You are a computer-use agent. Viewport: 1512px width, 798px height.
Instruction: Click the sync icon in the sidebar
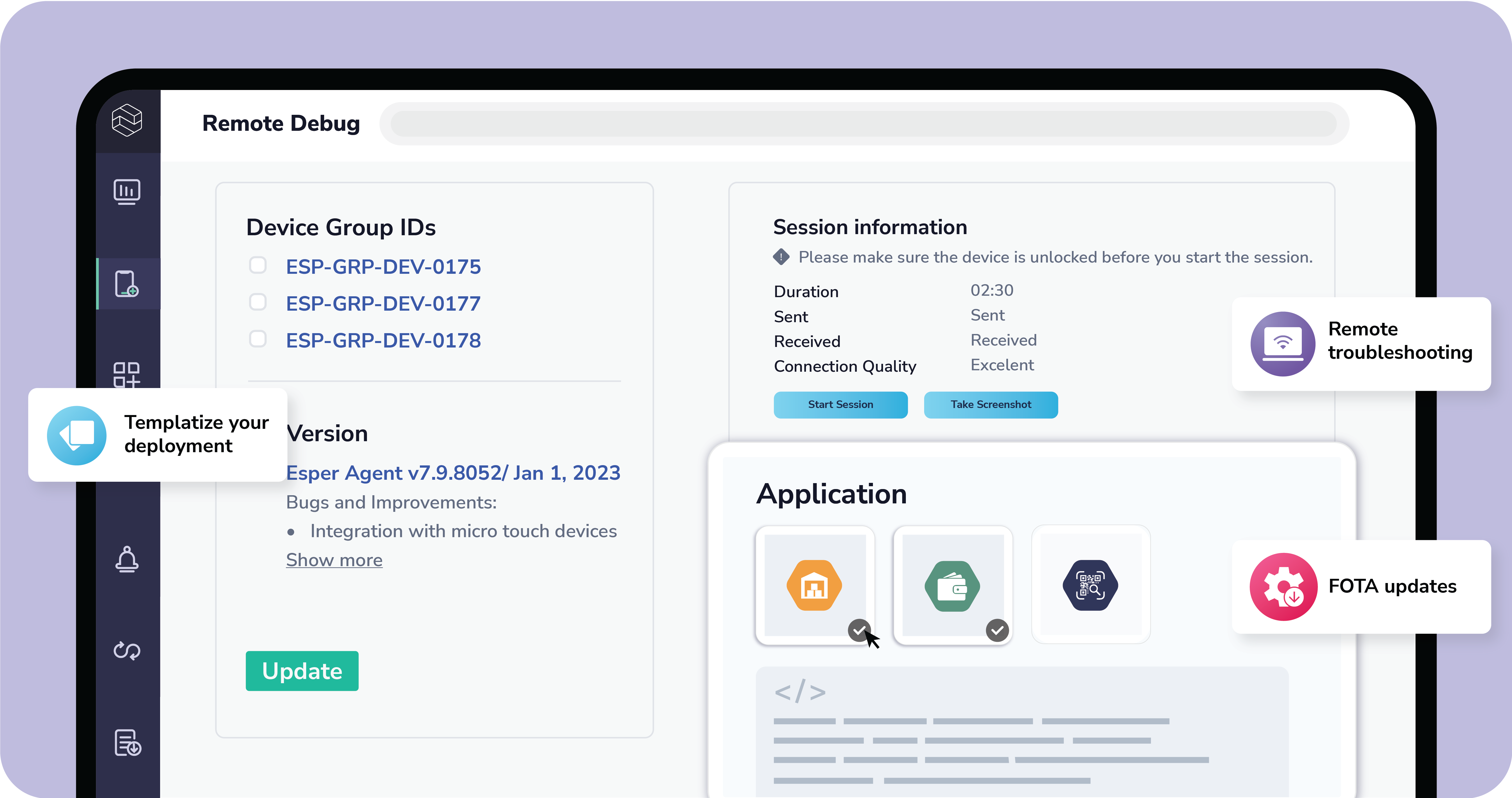[x=127, y=651]
